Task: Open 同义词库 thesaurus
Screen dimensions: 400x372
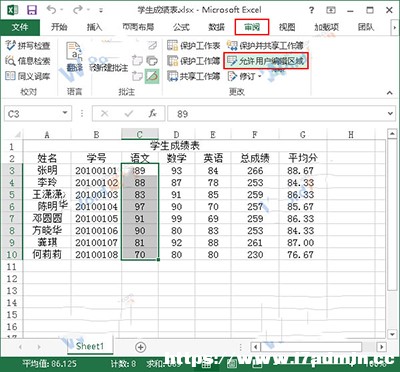Action: click(28, 76)
